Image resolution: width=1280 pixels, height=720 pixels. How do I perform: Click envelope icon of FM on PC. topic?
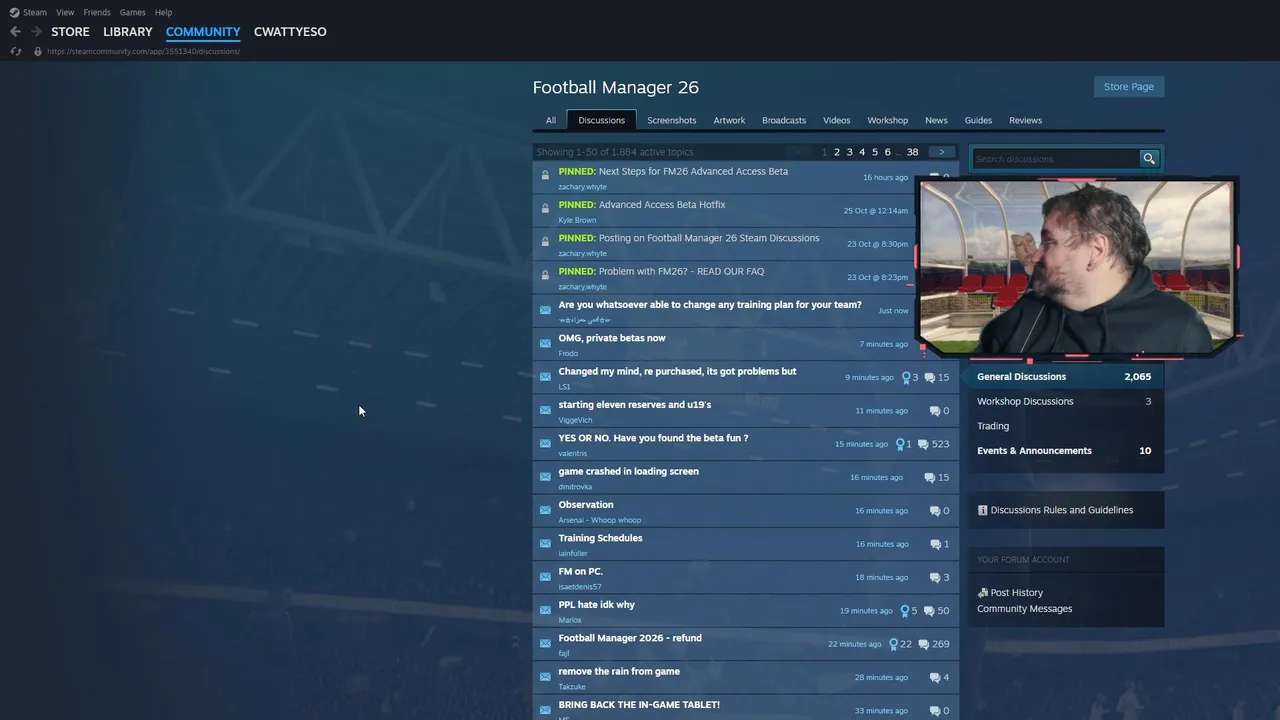(545, 577)
